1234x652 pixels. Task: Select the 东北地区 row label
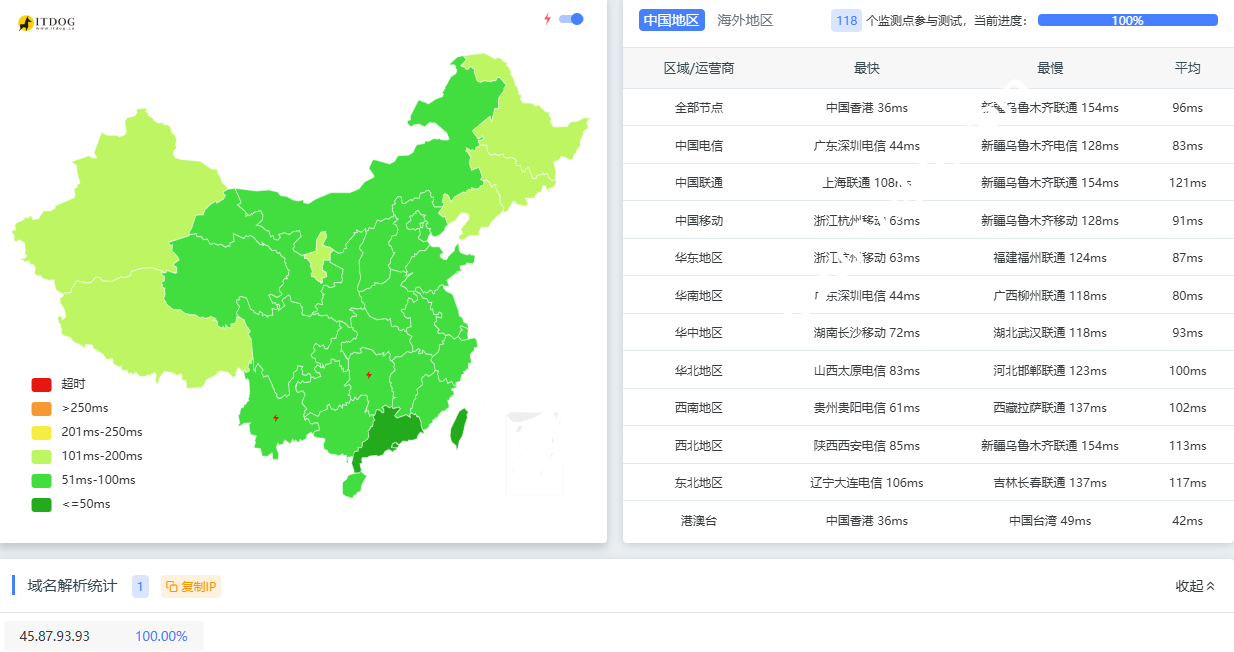pos(699,482)
